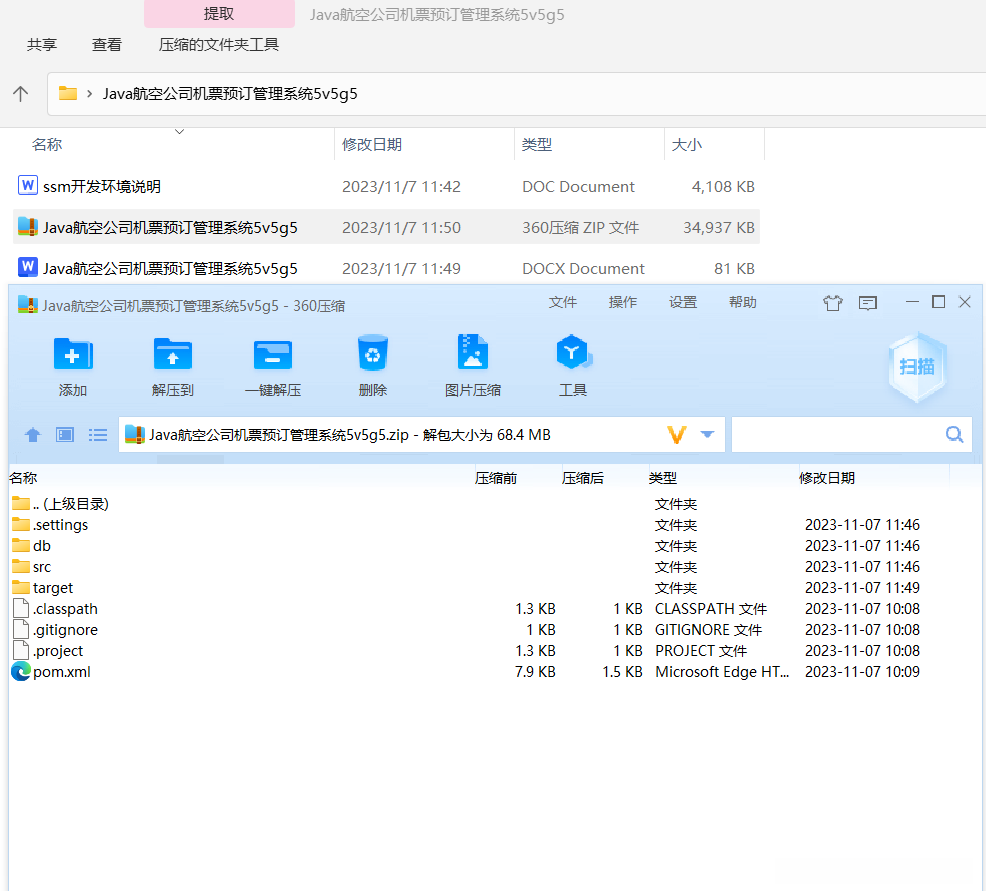Click the Edge icon beside pom.xml
The image size is (986, 891).
tap(21, 672)
